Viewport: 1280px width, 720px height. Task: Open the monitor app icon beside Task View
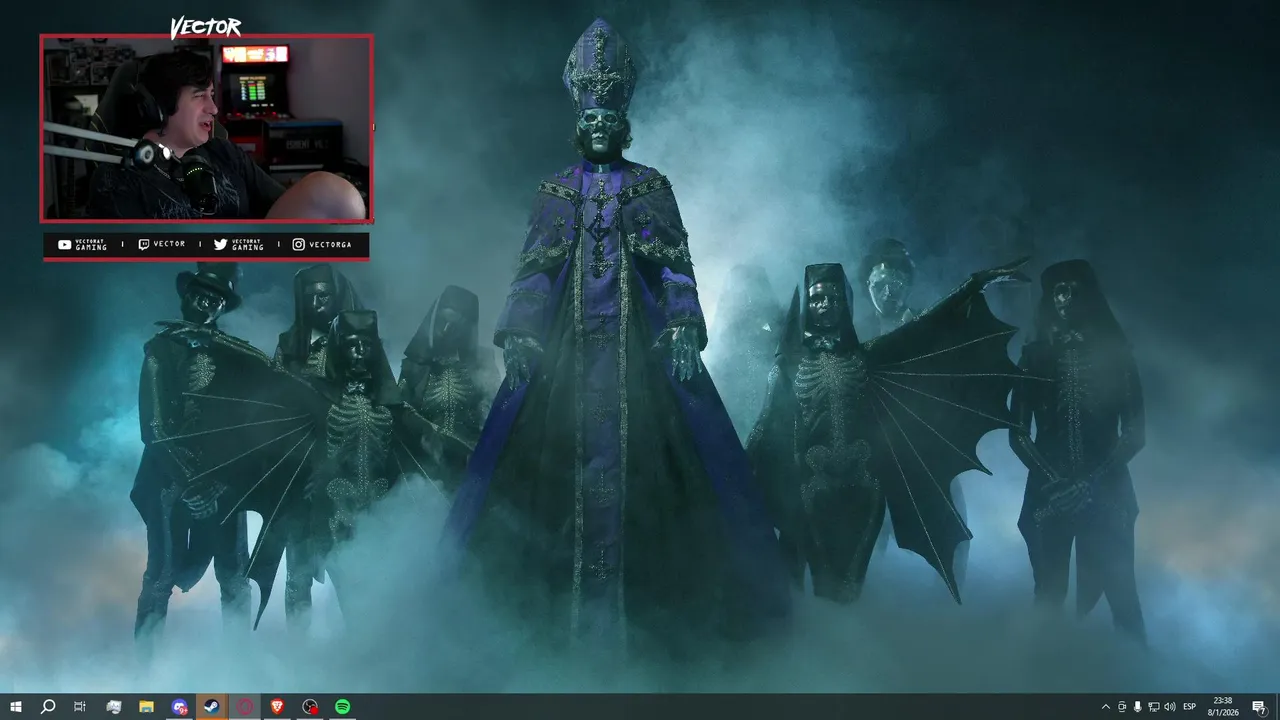pos(113,706)
